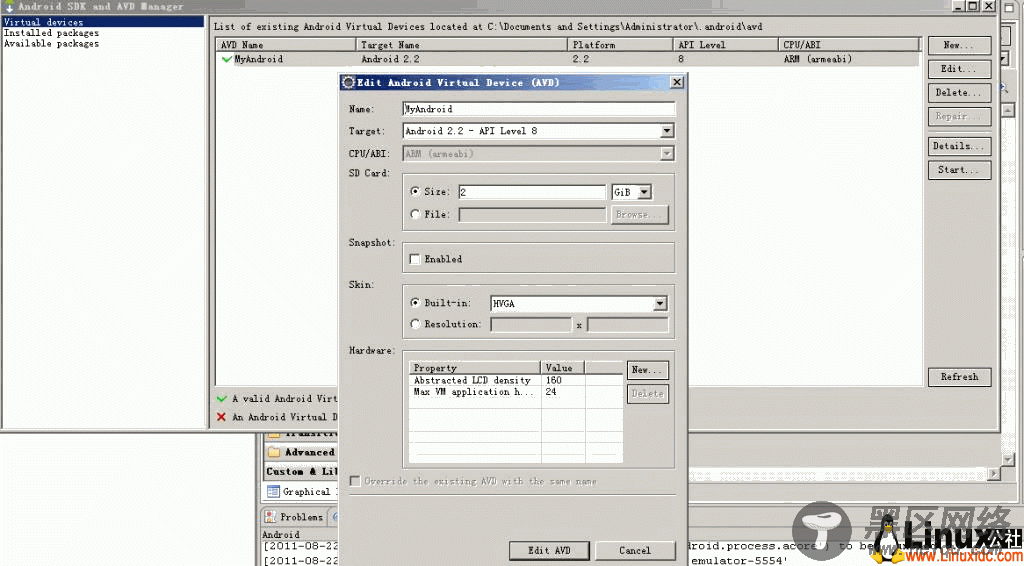Open the Target dropdown Android 2.2
This screenshot has height=566, width=1024.
tap(539, 131)
